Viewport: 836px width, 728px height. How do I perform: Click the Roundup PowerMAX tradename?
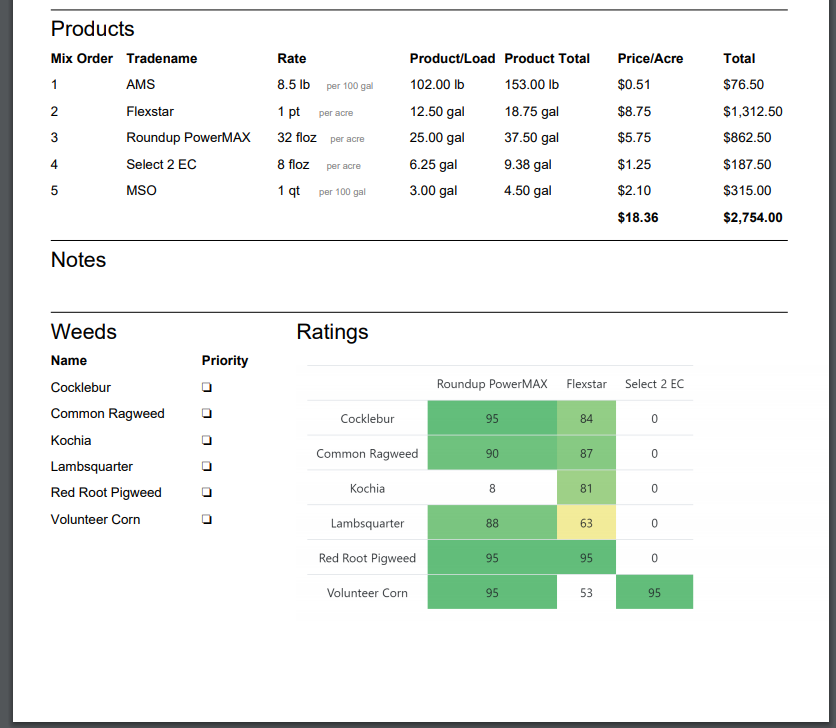tap(188, 137)
